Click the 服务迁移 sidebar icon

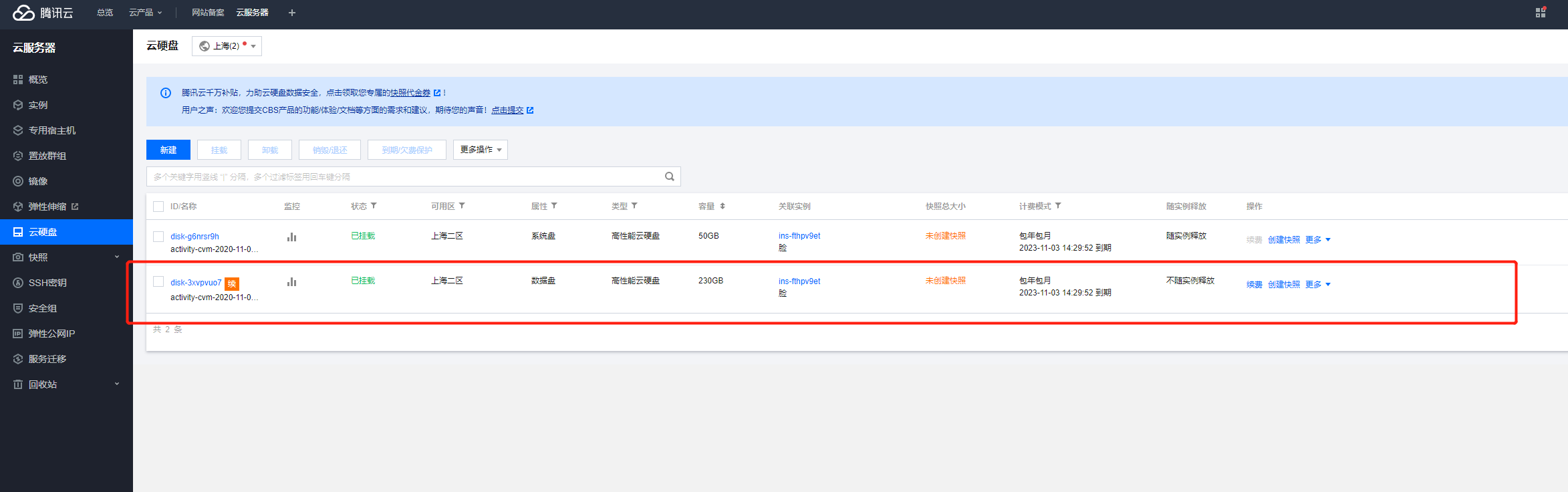[x=18, y=359]
